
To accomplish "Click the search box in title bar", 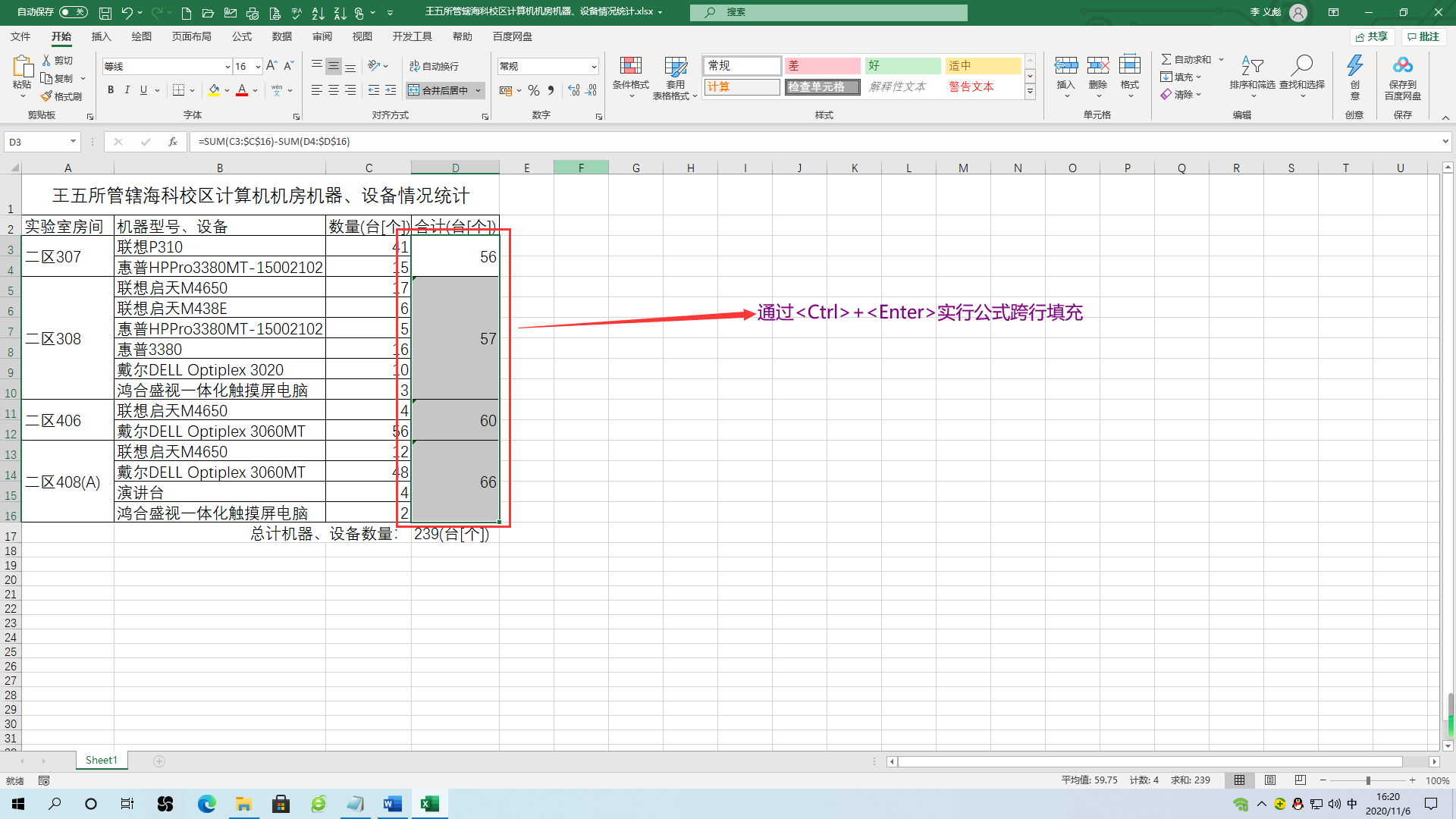I will tap(829, 12).
